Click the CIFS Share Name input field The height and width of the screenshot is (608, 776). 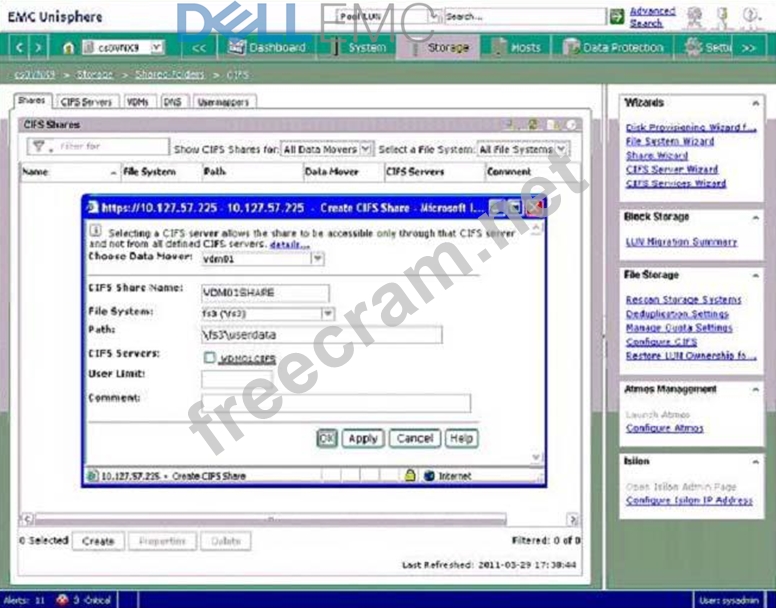265,293
